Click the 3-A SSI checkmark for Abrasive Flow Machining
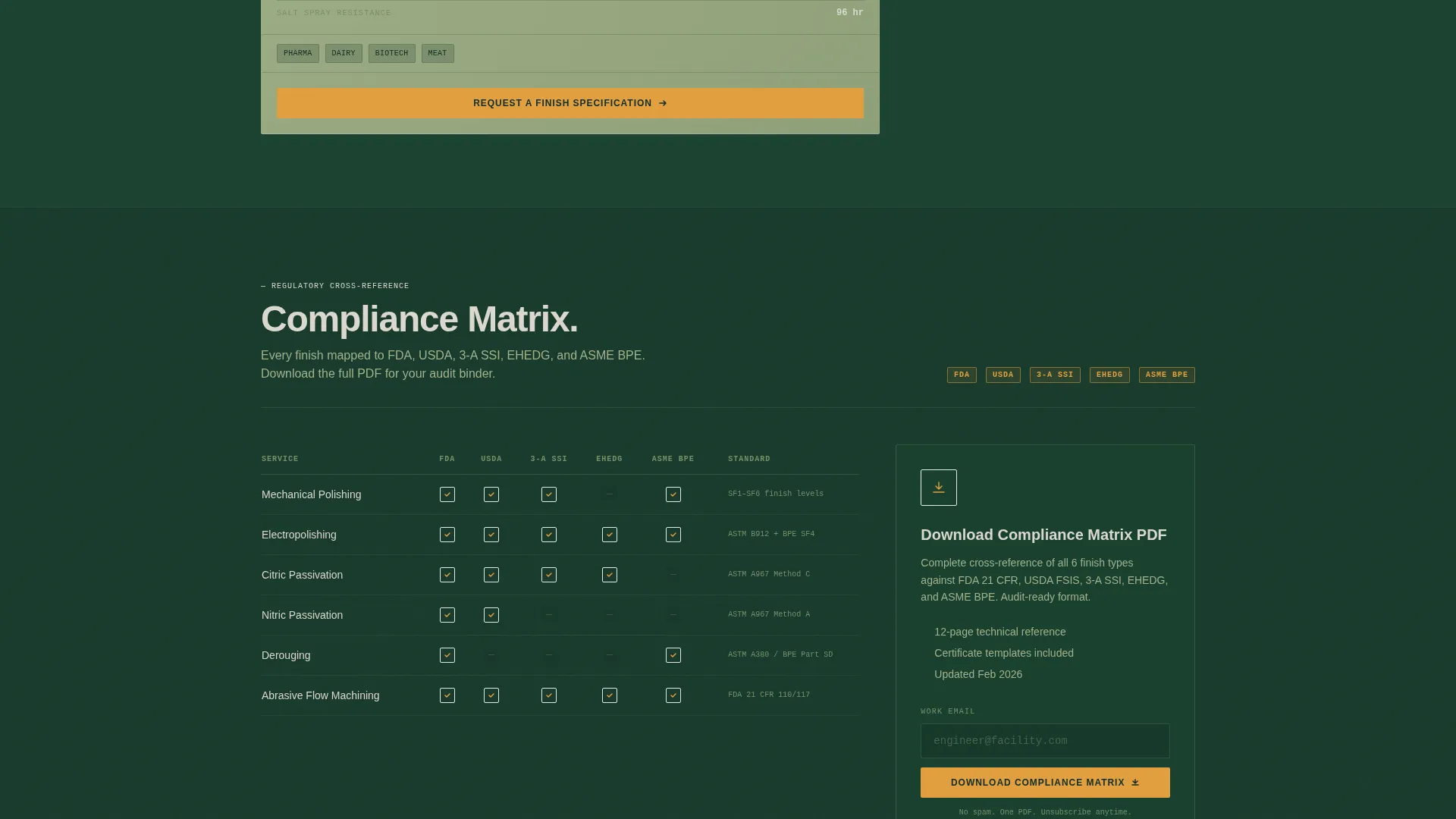Screen dimensions: 1456x819 coord(549,695)
